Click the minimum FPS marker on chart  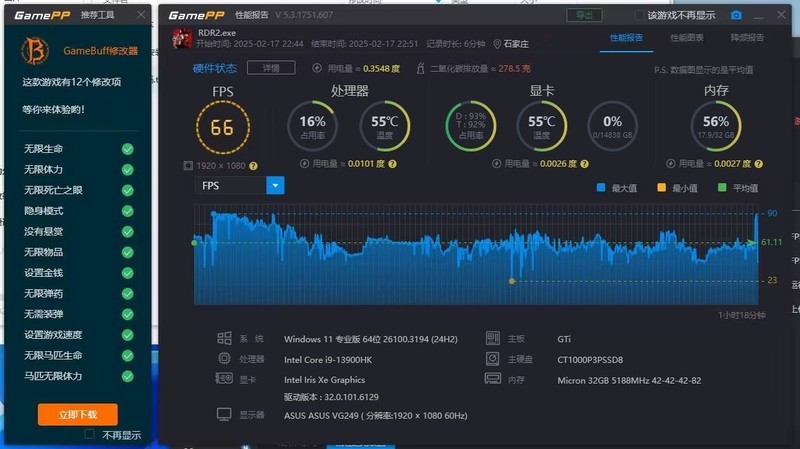512,281
